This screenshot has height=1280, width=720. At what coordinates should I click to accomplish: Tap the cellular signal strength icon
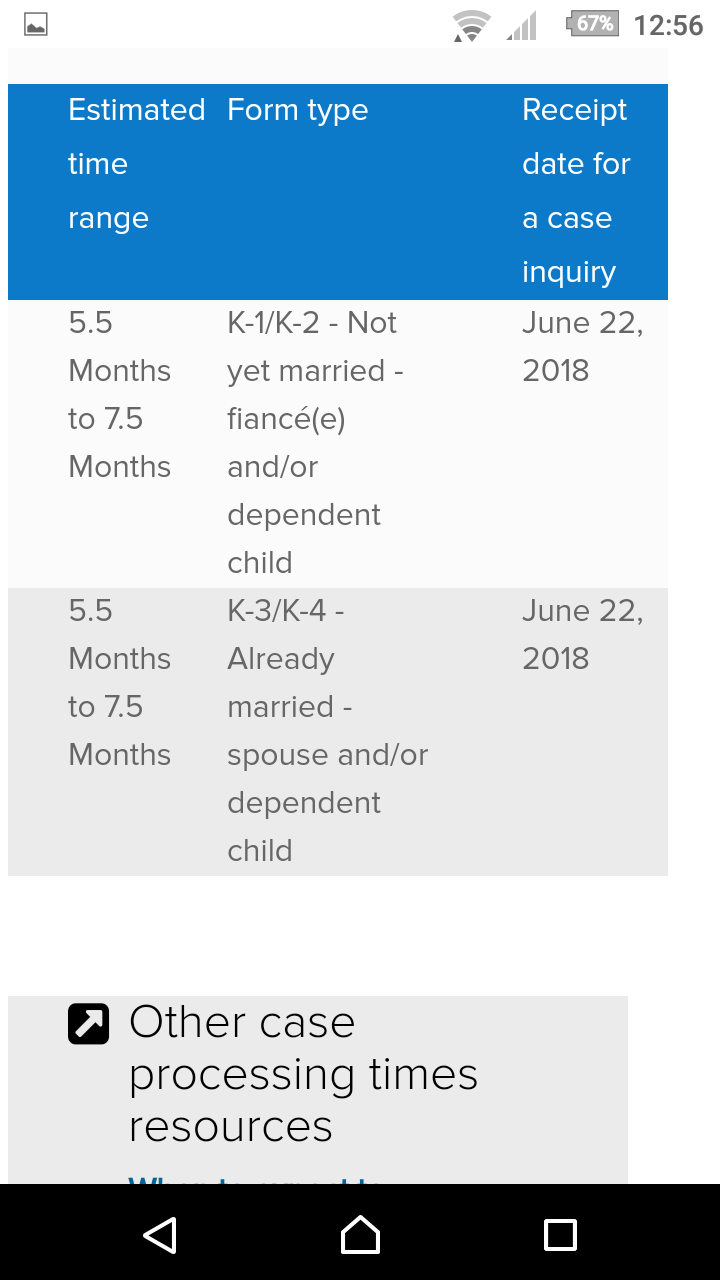click(521, 25)
